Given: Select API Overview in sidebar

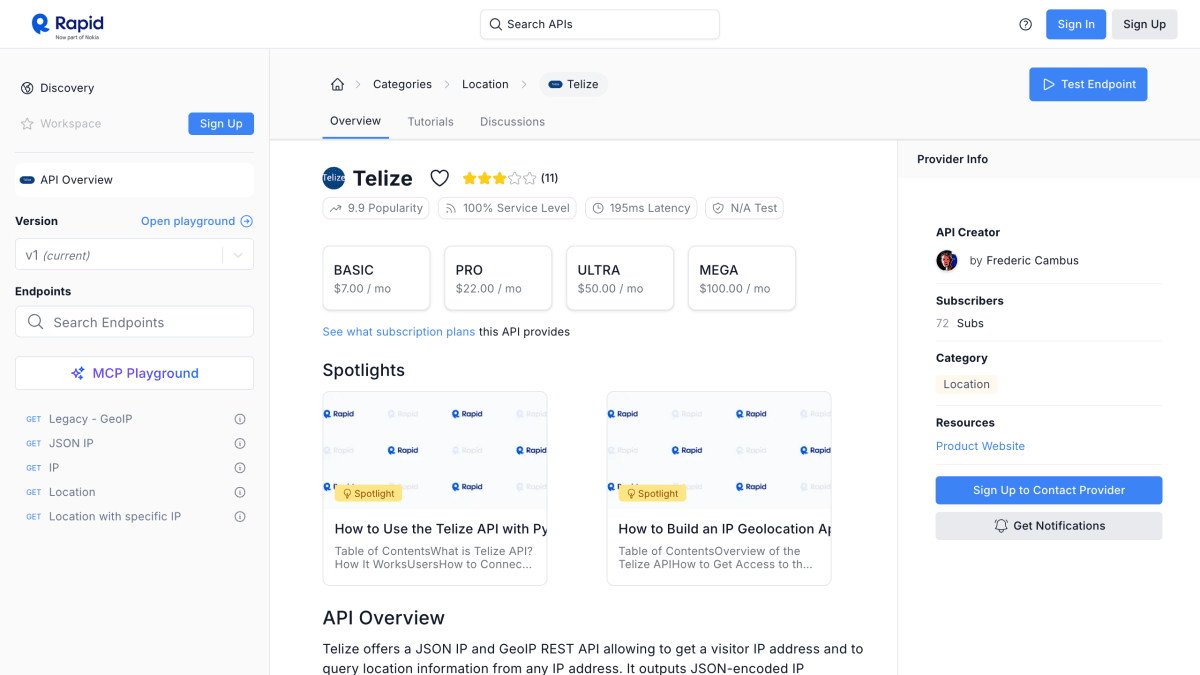Looking at the screenshot, I should click(x=134, y=180).
